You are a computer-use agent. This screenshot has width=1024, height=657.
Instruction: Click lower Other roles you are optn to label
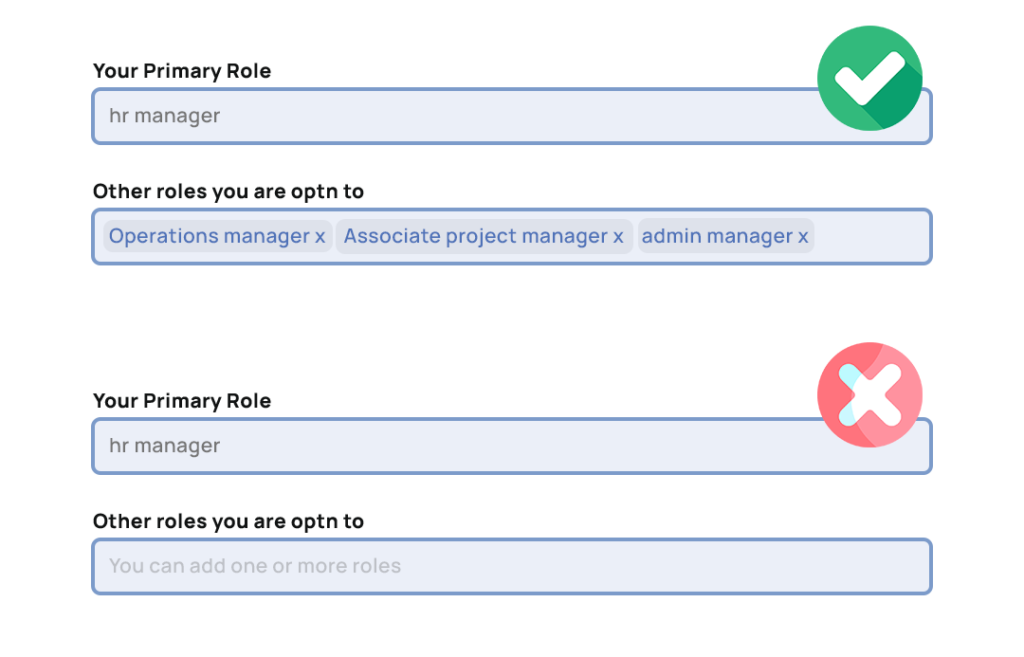point(228,521)
